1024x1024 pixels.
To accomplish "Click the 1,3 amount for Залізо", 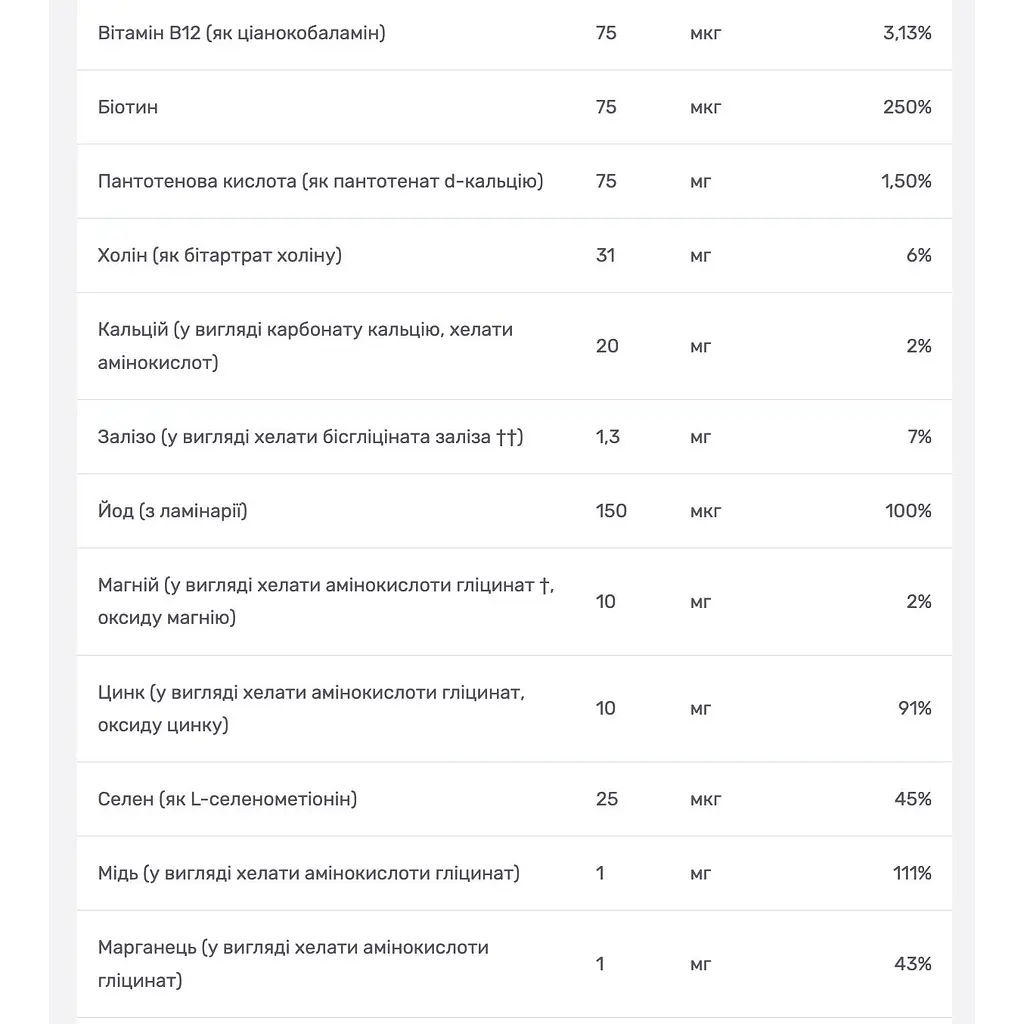I will pyautogui.click(x=607, y=437).
